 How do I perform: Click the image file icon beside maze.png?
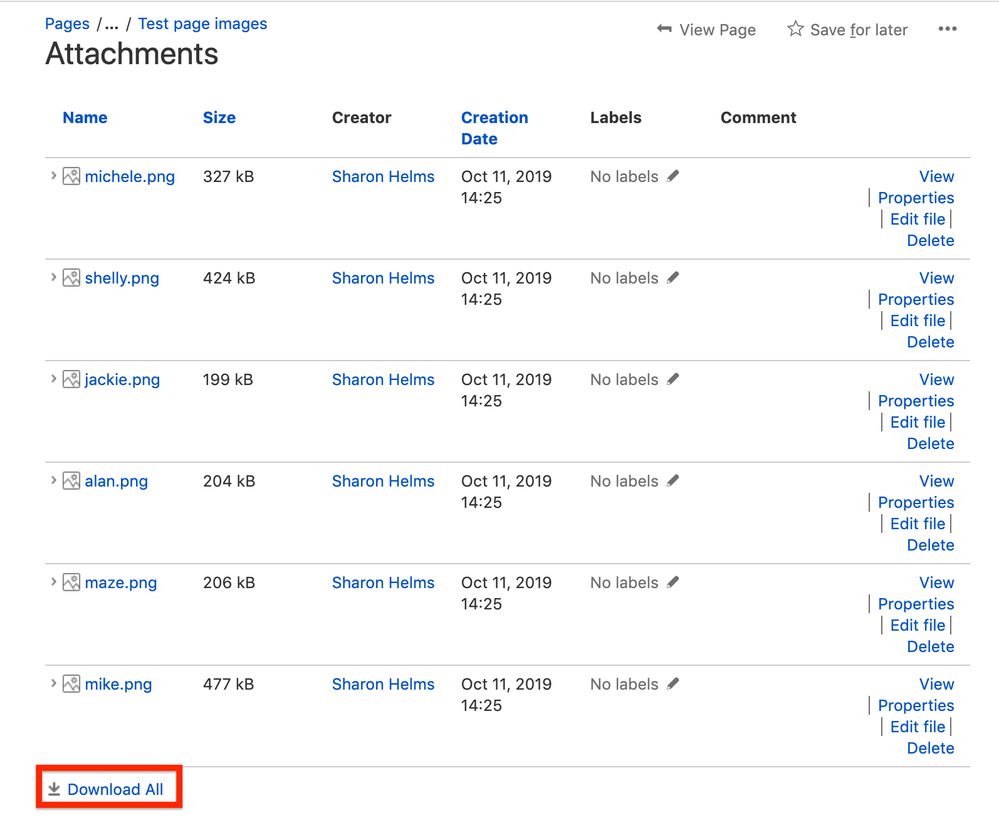click(x=71, y=583)
